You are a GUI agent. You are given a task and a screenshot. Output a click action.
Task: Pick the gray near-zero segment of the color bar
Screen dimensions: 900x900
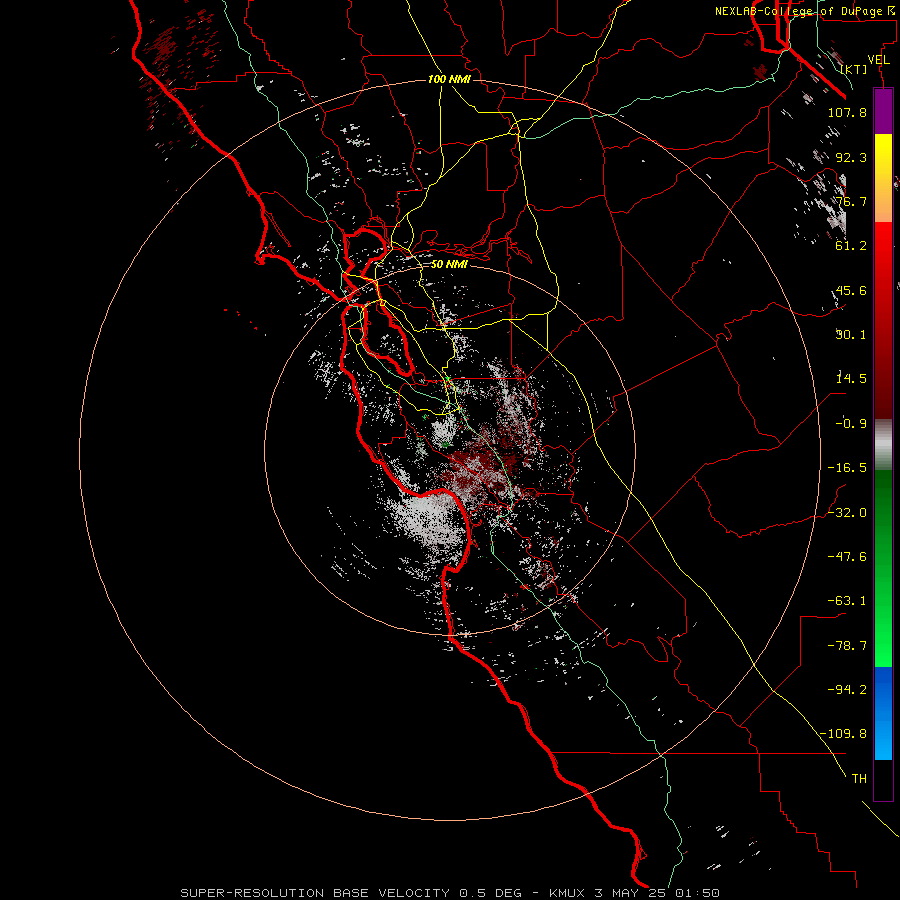click(883, 442)
